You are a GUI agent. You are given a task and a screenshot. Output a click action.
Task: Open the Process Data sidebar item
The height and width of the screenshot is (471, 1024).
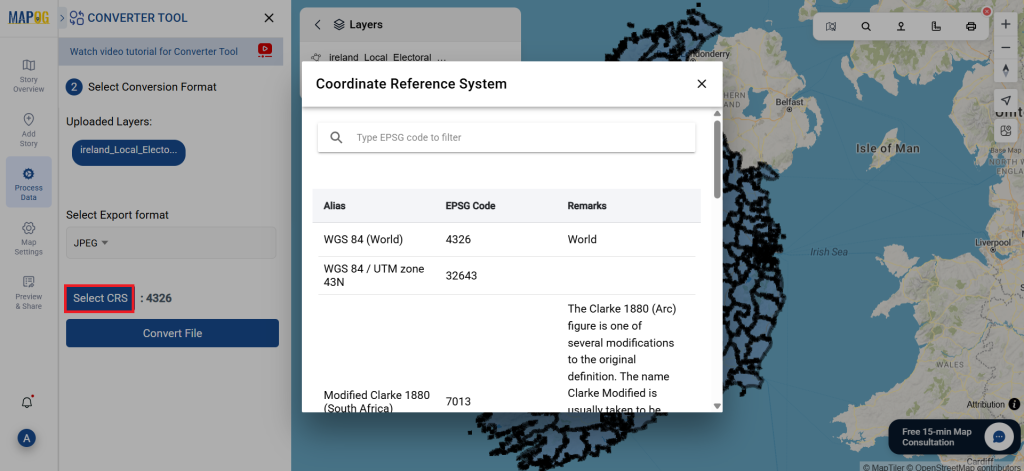29,182
